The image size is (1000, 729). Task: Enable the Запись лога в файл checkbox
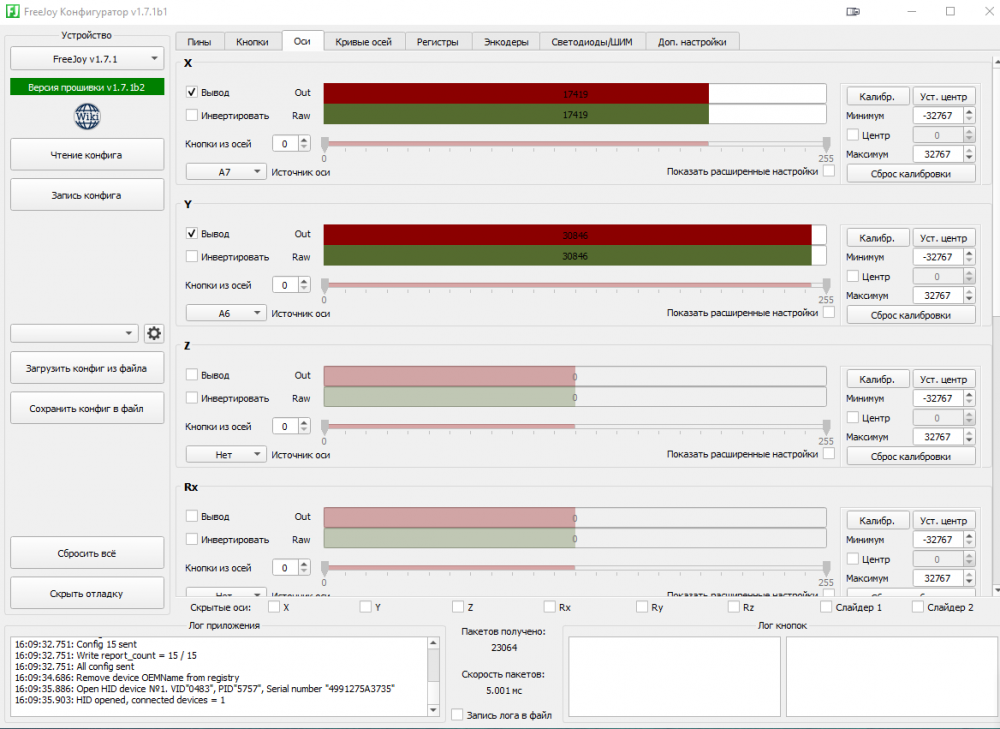pos(458,715)
